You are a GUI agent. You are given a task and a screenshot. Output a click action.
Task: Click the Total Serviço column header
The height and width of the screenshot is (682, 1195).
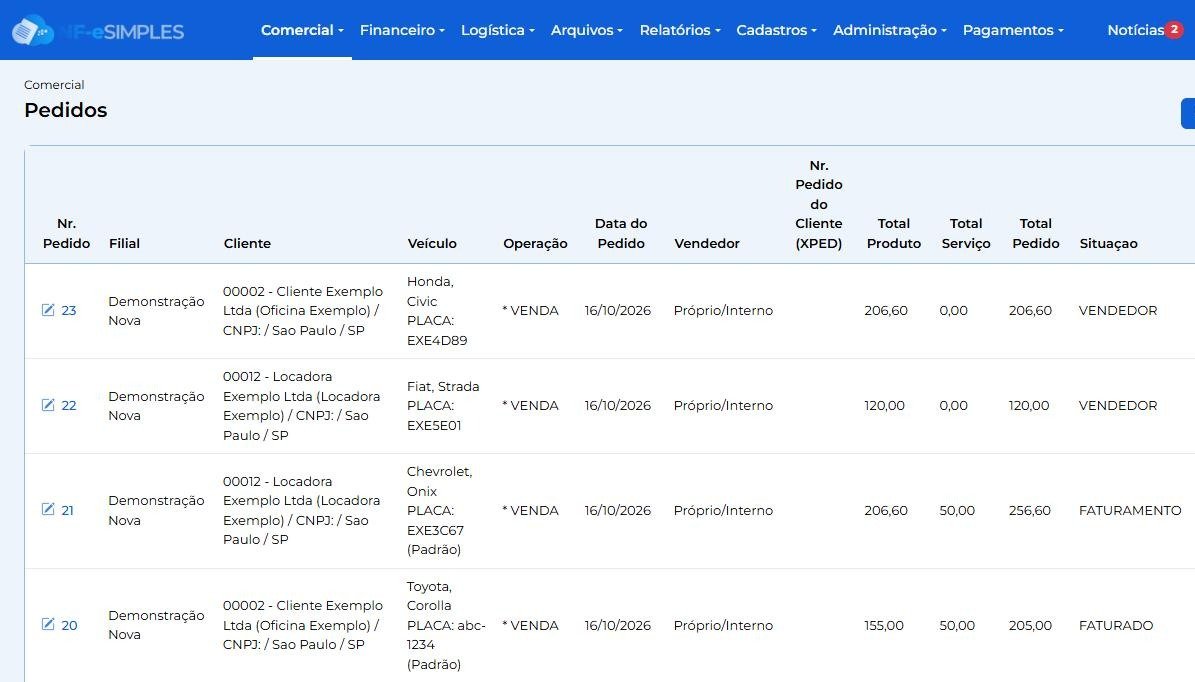point(966,233)
